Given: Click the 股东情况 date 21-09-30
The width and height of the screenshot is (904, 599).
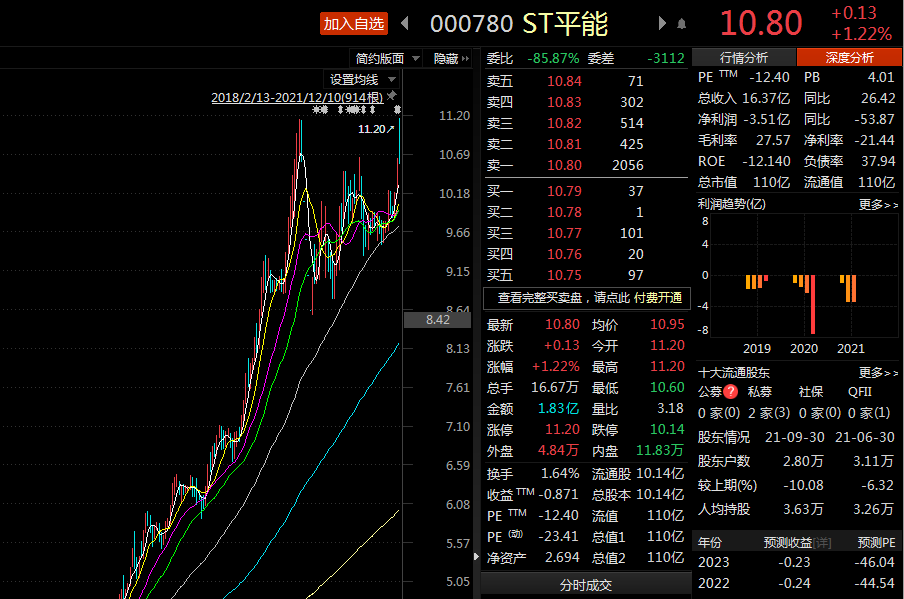Looking at the screenshot, I should (794, 438).
